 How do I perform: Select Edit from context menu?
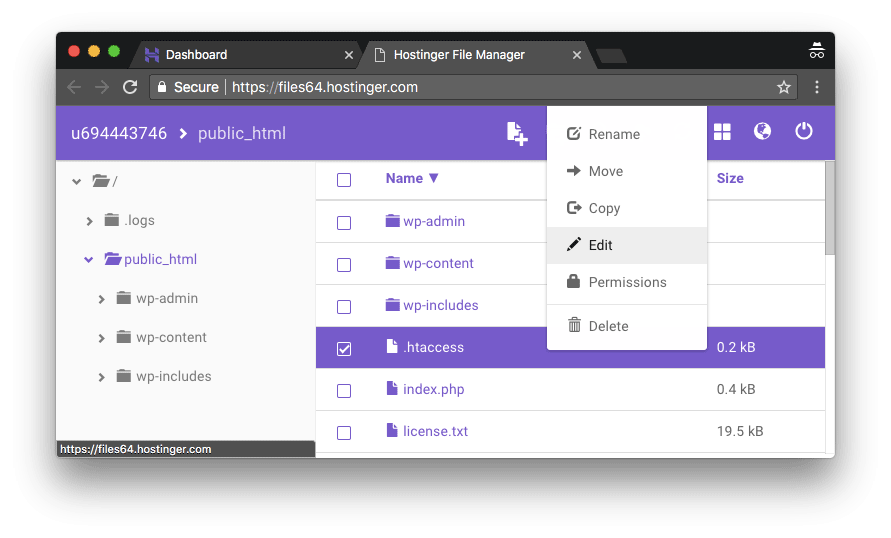coord(627,245)
